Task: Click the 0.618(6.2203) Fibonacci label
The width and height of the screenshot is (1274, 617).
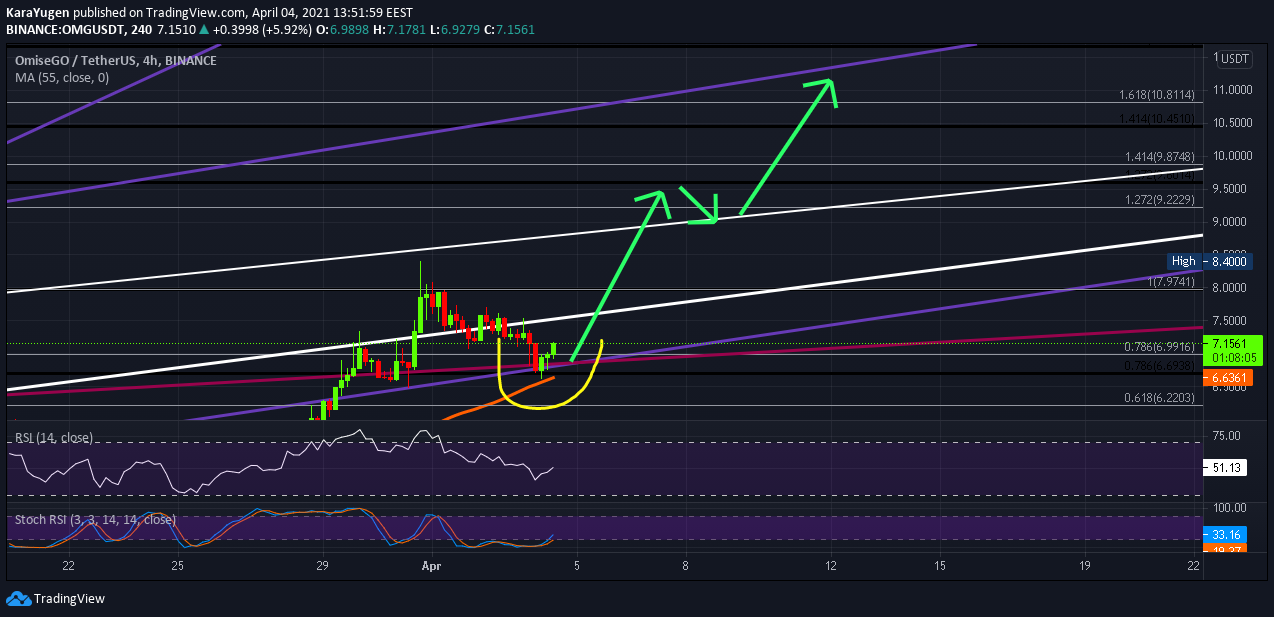Action: (1160, 398)
